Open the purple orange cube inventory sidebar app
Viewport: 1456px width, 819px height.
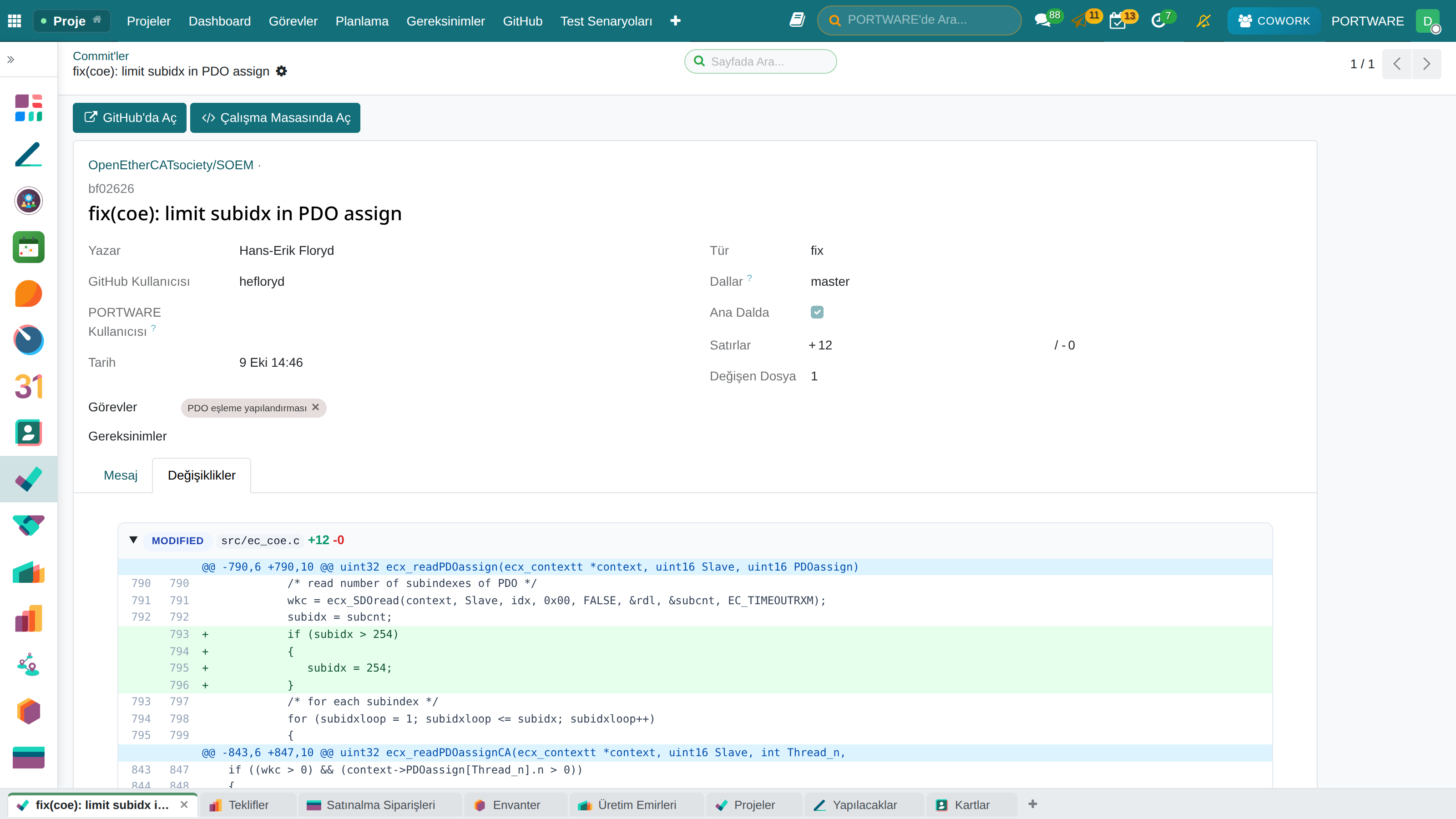tap(28, 710)
